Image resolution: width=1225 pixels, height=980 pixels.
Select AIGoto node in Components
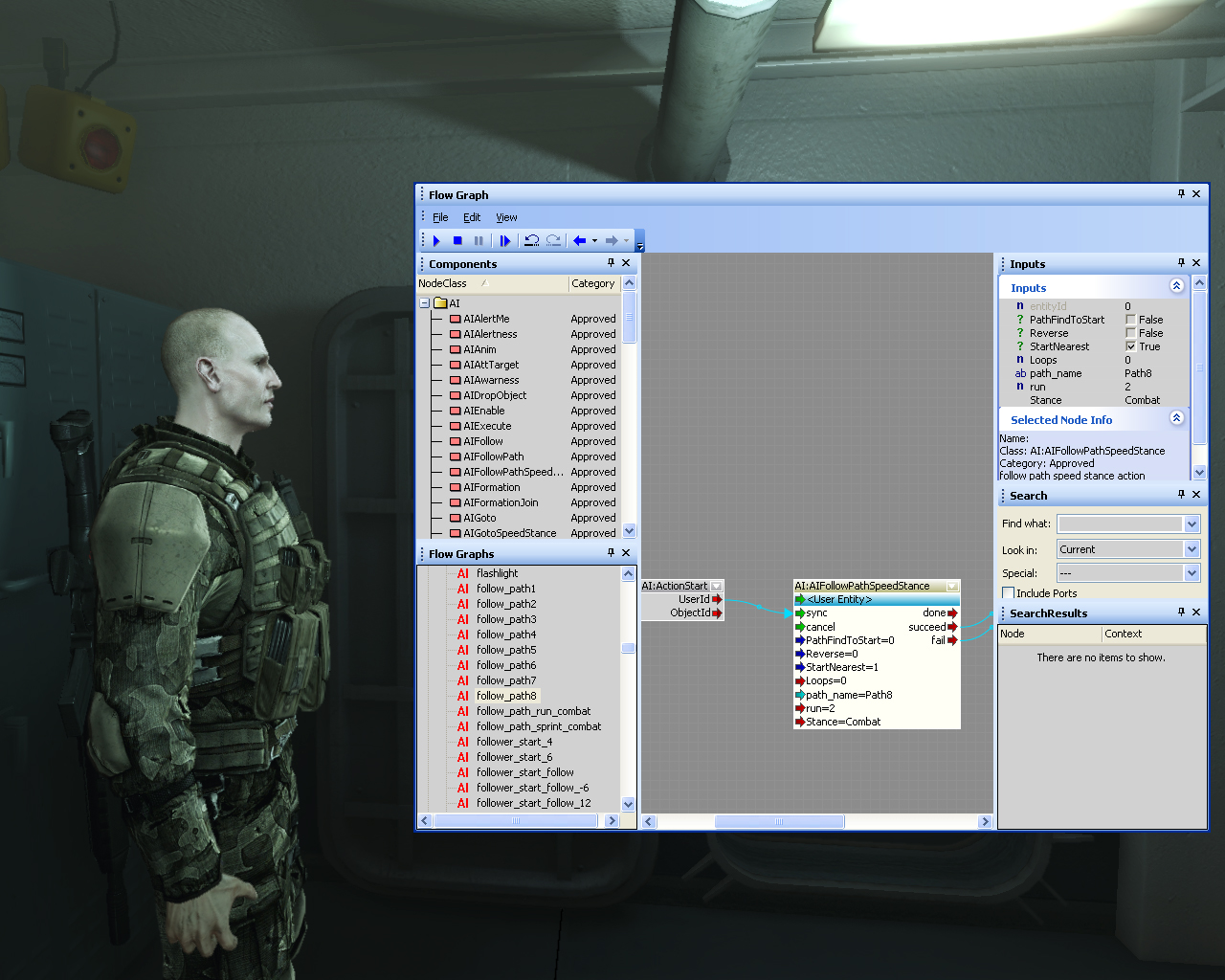pyautogui.click(x=479, y=518)
